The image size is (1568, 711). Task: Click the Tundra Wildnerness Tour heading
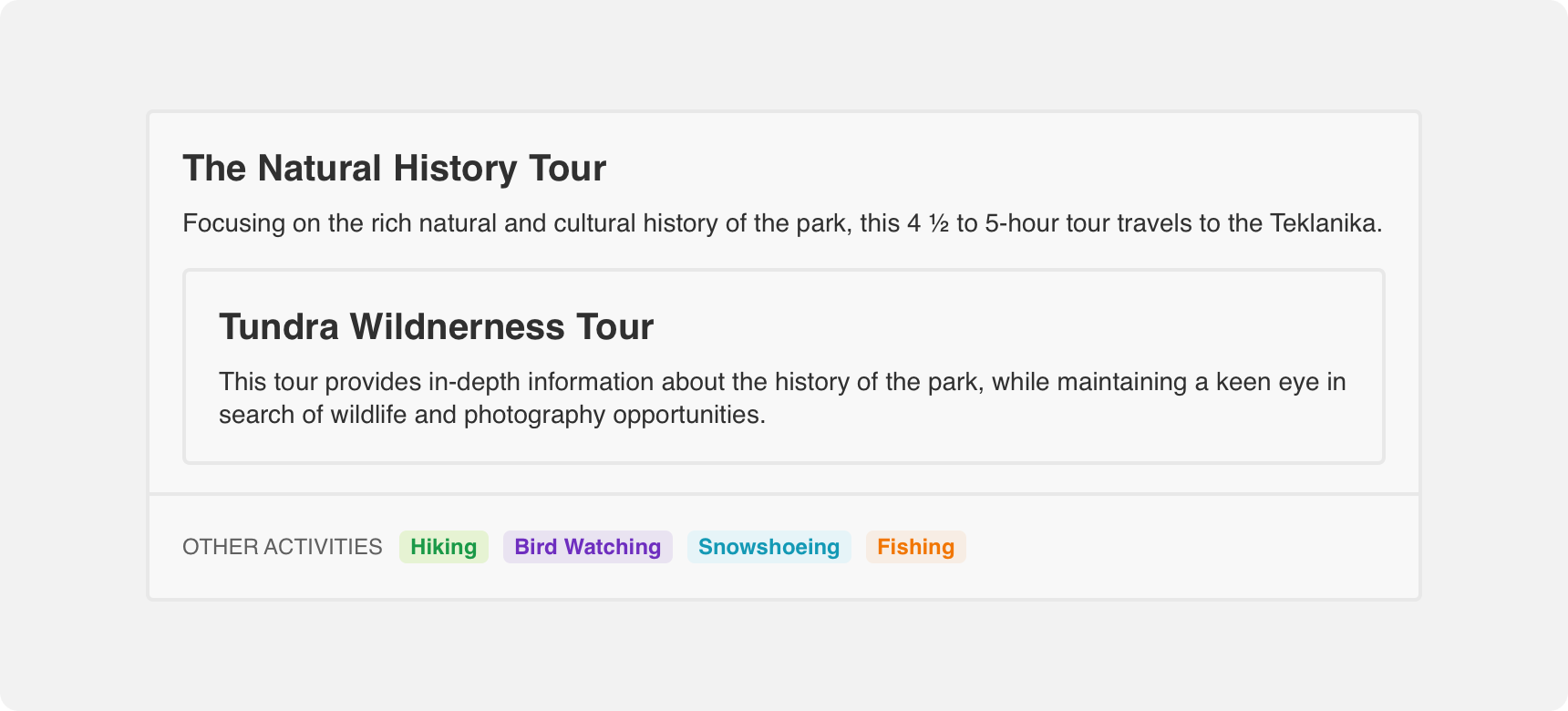pyautogui.click(x=437, y=327)
